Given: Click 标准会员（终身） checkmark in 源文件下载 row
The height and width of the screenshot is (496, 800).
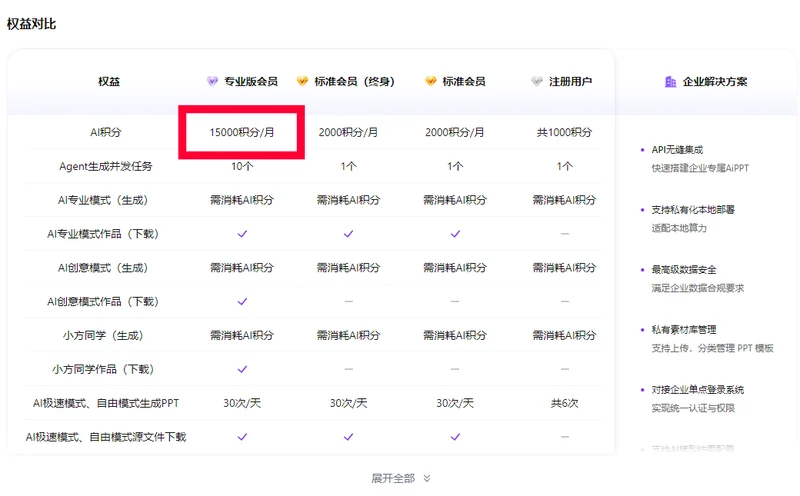Looking at the screenshot, I should tap(348, 437).
